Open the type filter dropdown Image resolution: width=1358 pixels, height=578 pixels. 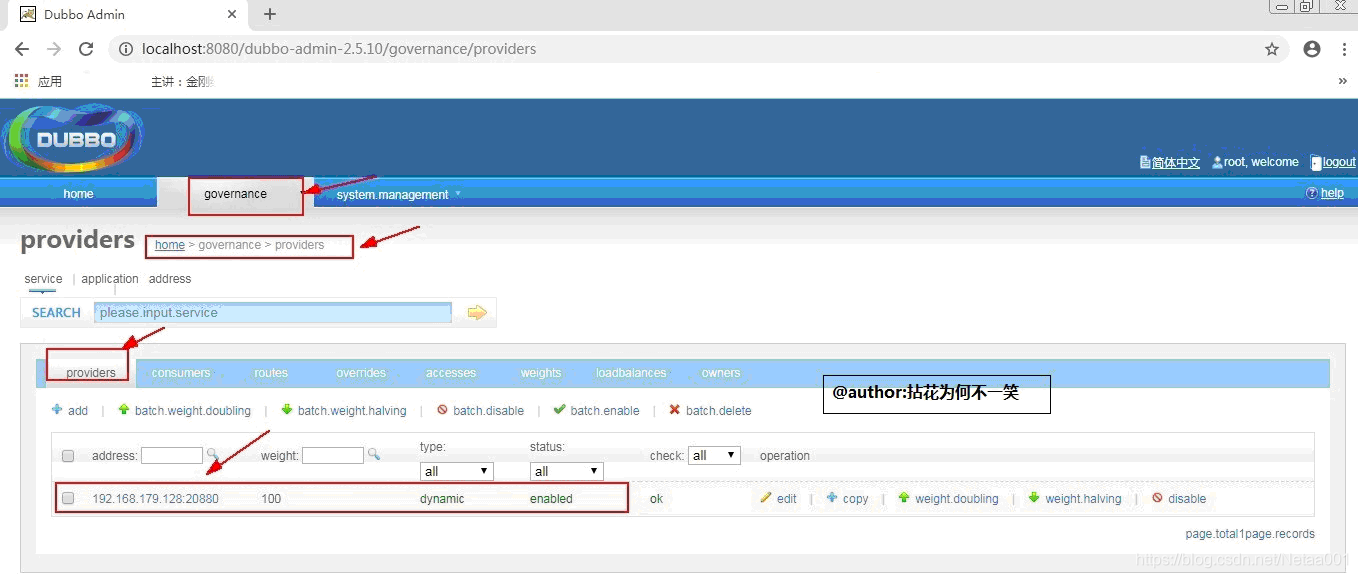point(457,471)
